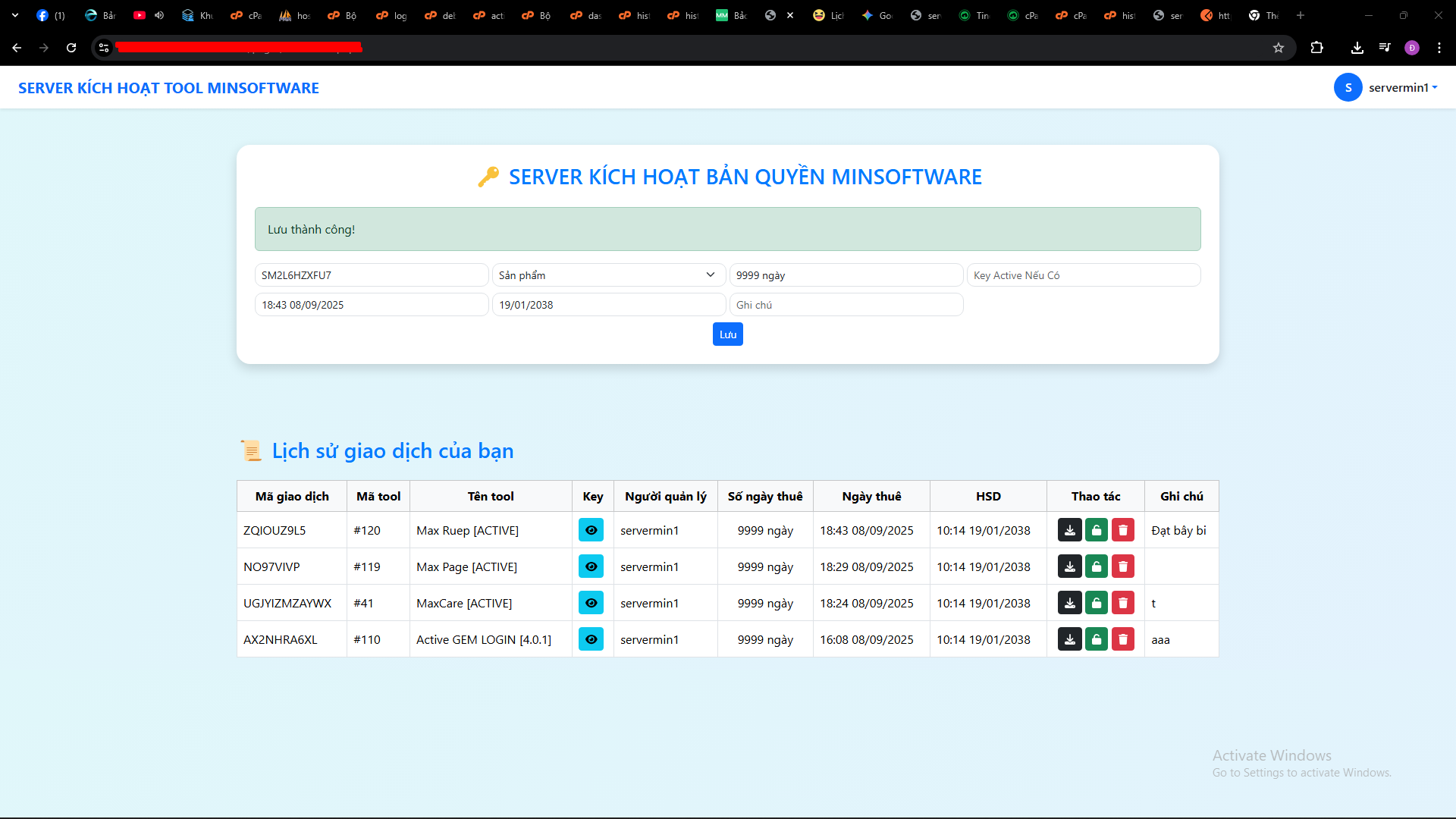
Task: Focus the 19/01/2038 expiry field
Action: click(609, 305)
